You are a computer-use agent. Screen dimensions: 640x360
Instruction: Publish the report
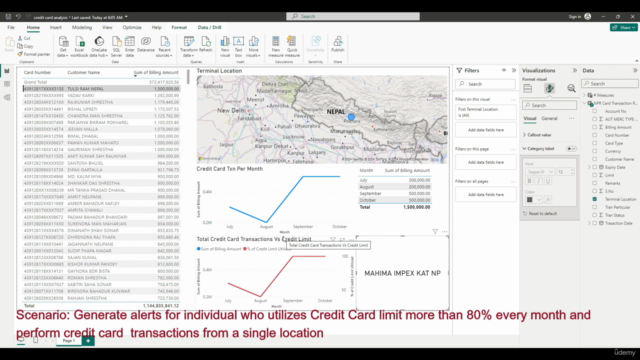[x=338, y=44]
